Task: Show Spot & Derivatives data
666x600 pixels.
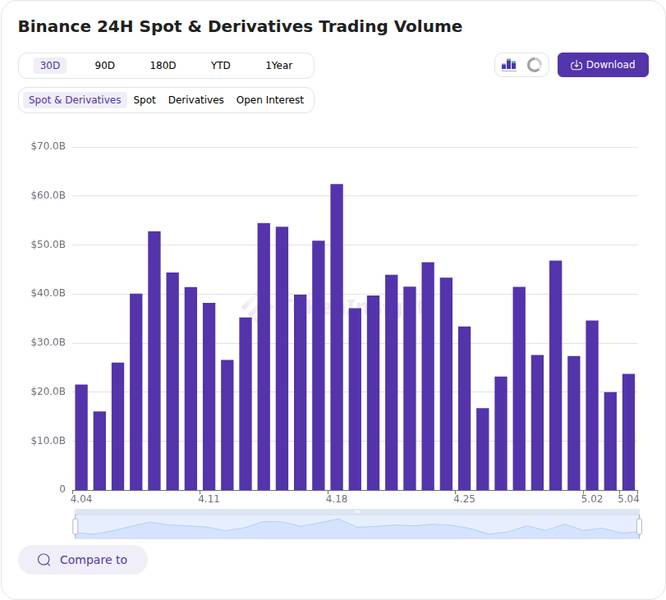Action: pyautogui.click(x=75, y=100)
